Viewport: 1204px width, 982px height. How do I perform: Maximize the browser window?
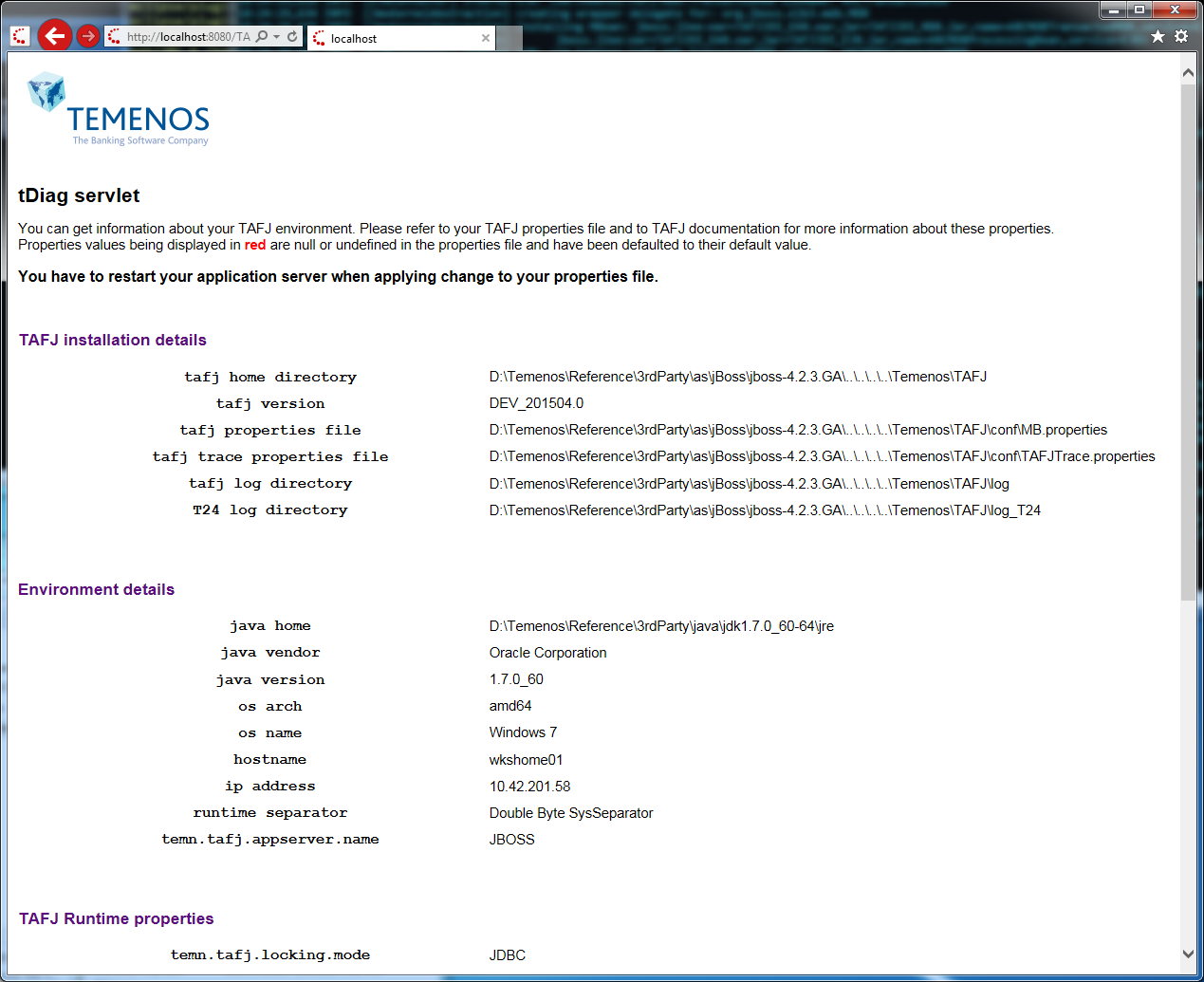[1139, 9]
